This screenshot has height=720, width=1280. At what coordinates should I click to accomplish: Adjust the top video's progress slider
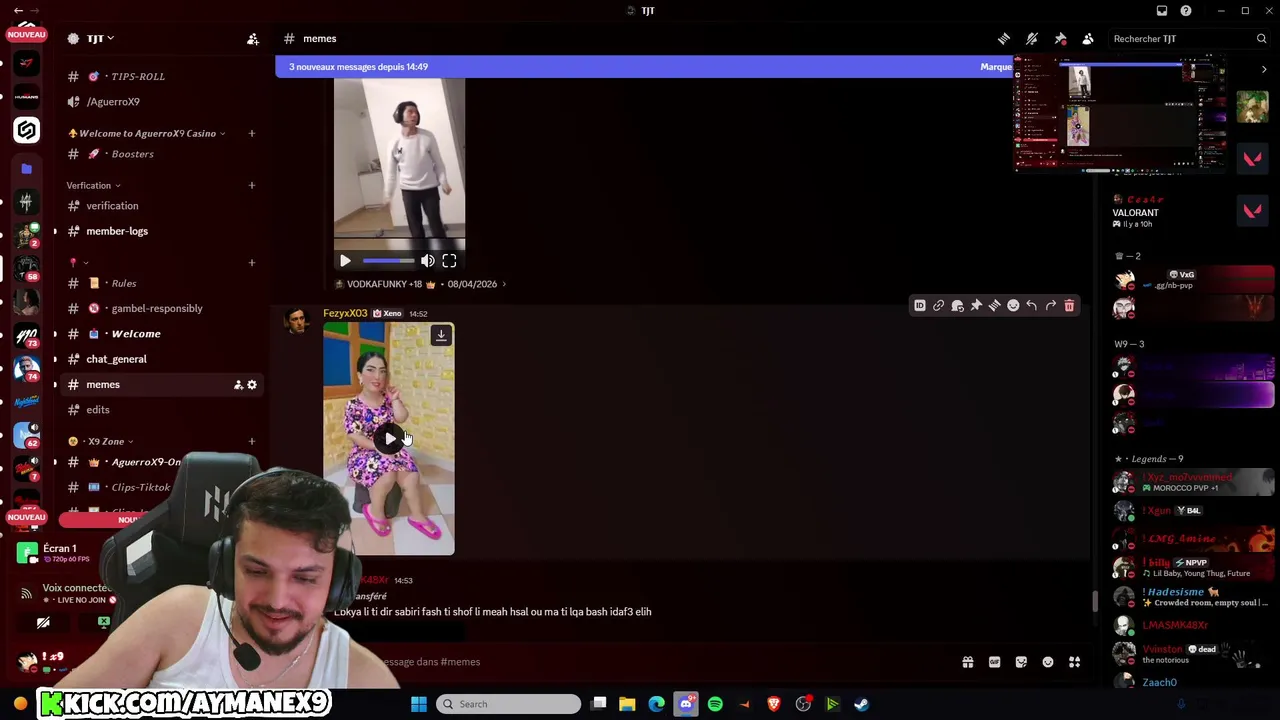click(388, 261)
